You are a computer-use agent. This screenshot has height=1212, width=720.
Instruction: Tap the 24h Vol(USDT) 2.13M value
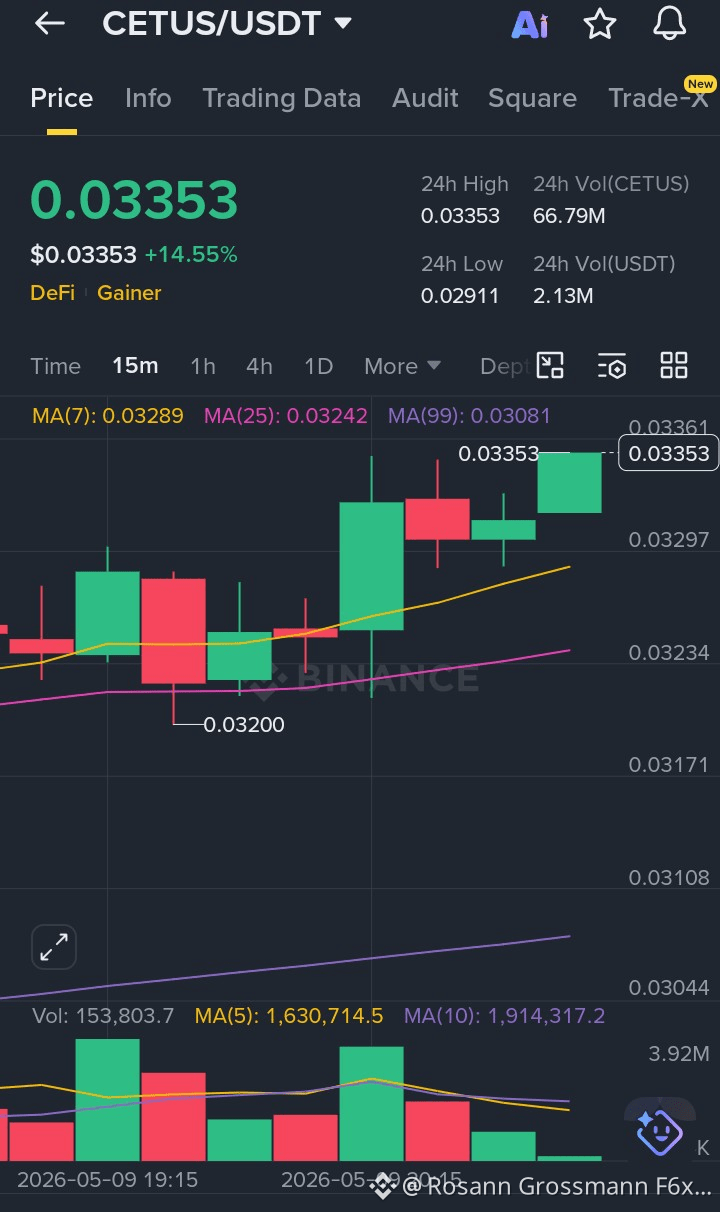point(563,296)
